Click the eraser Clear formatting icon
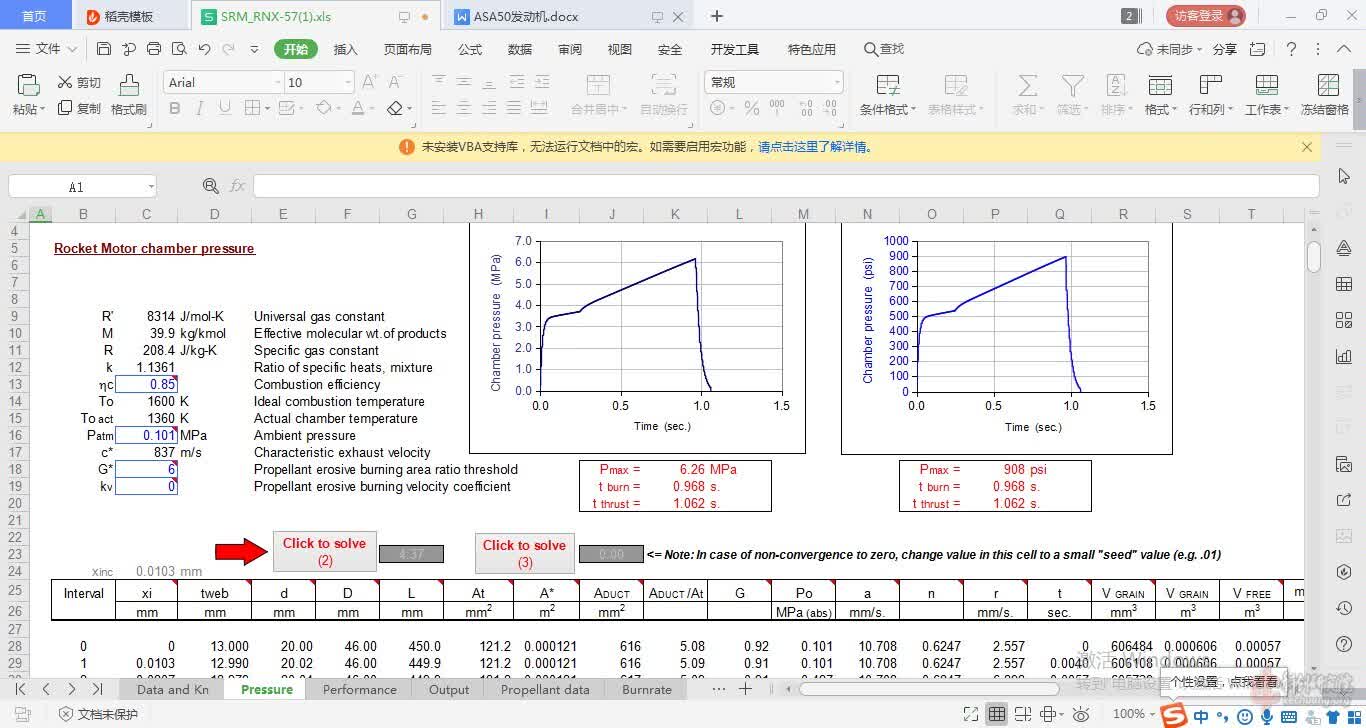The image size is (1366, 728). [x=395, y=109]
